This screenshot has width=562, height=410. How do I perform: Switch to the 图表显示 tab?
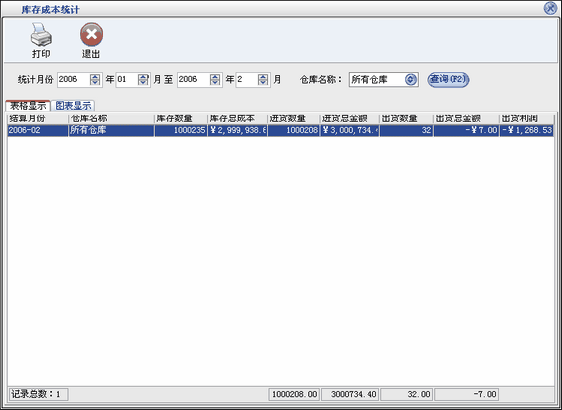point(73,105)
